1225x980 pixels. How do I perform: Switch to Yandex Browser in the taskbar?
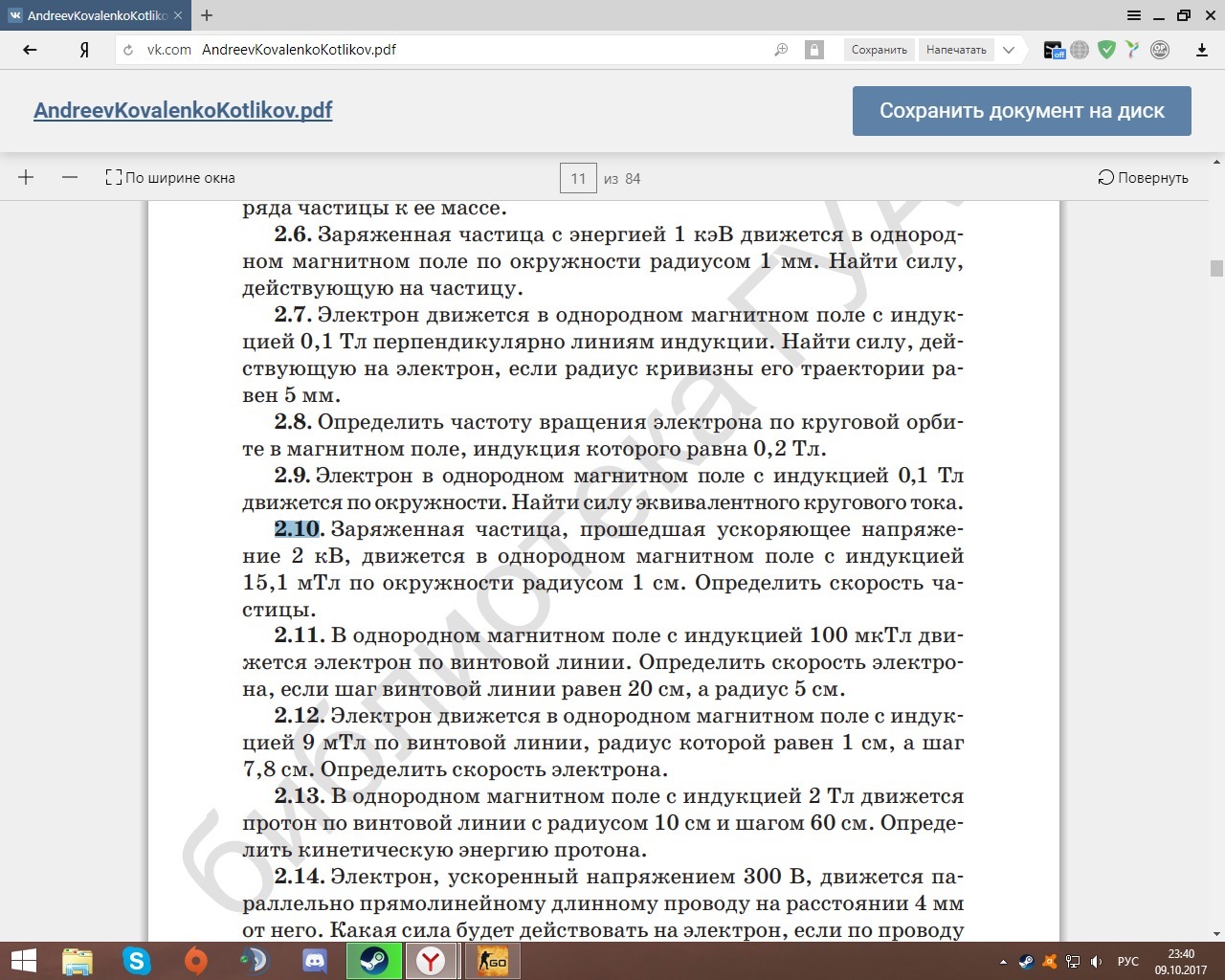tap(433, 961)
